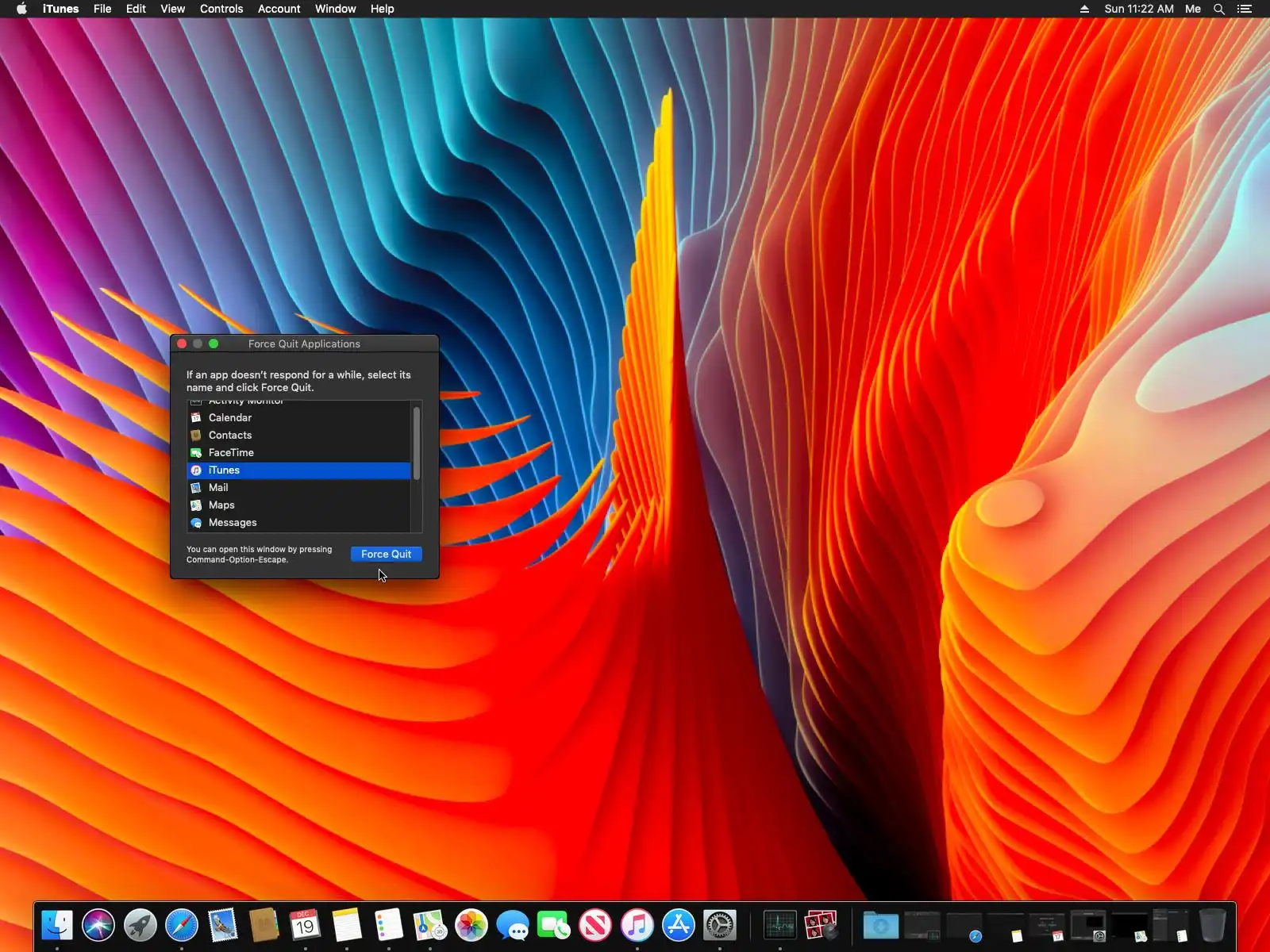This screenshot has height=952, width=1270.
Task: Open the Window menu
Action: coord(335,9)
